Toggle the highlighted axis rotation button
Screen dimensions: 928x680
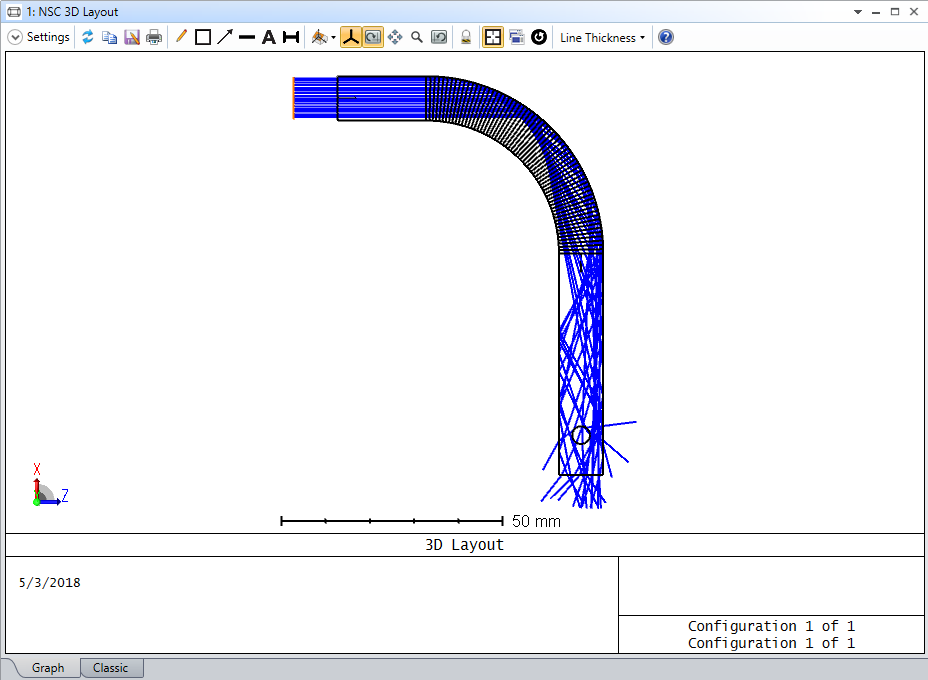350,37
